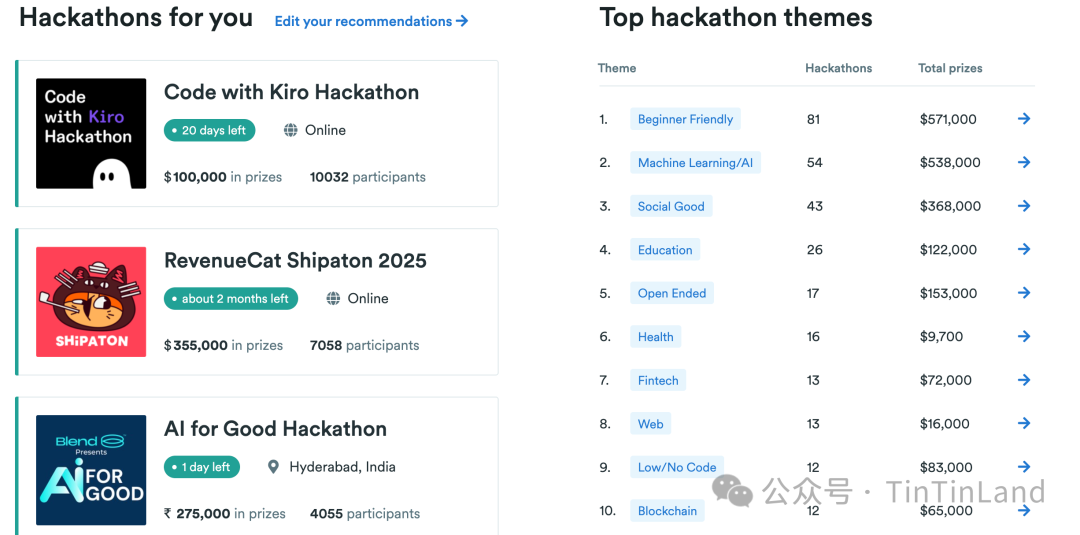Click arrow icon in Fintech row

1024,380
